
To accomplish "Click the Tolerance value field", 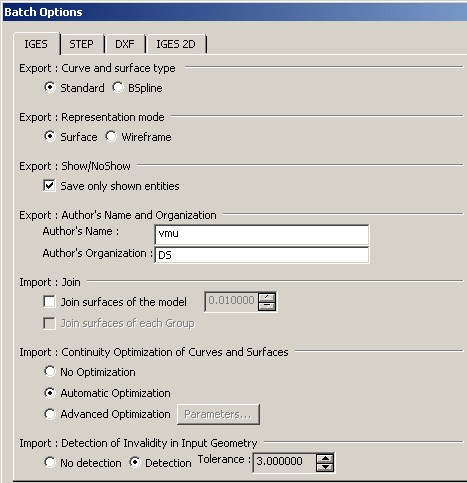I will point(284,462).
